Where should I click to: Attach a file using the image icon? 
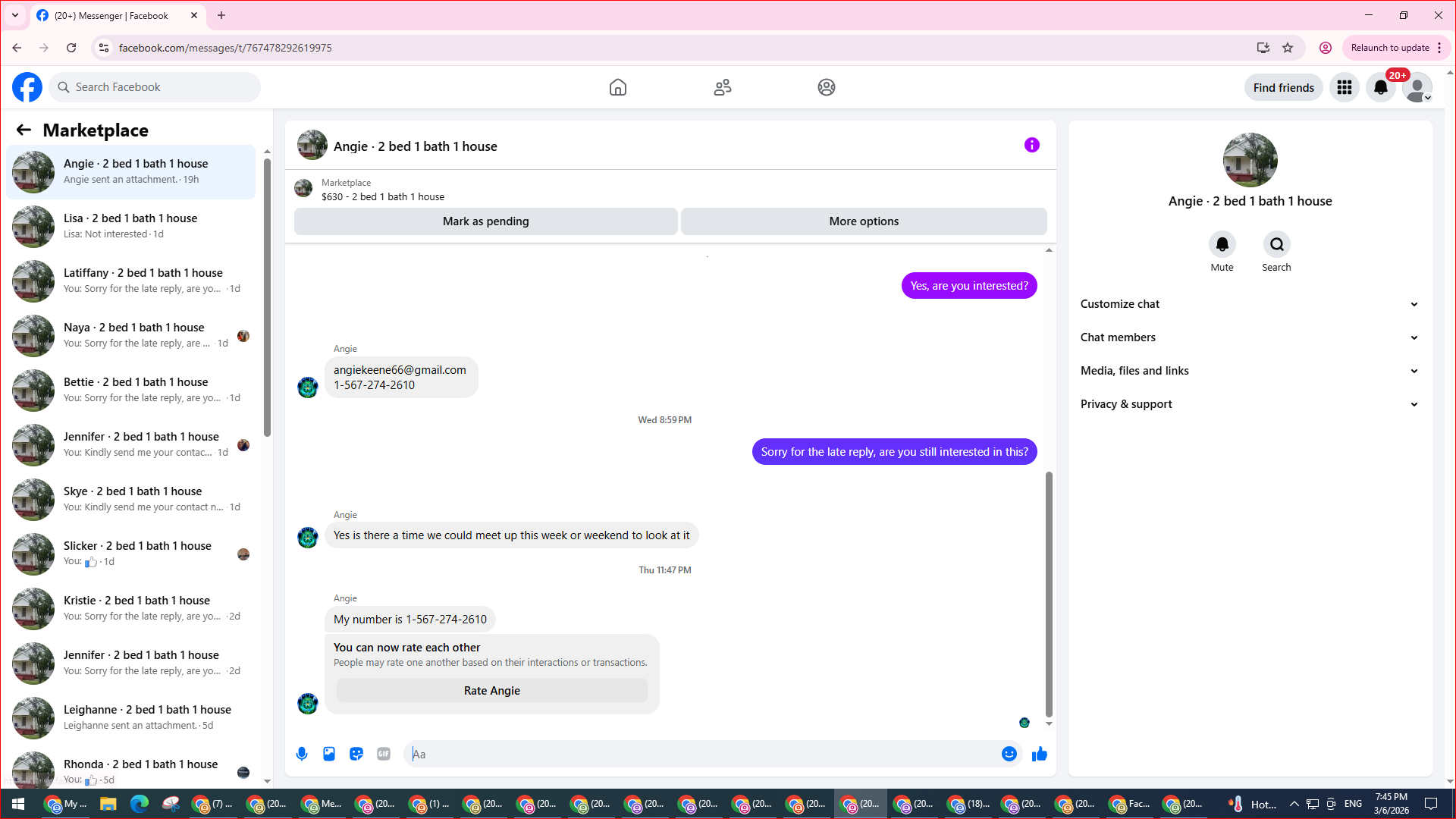[329, 754]
